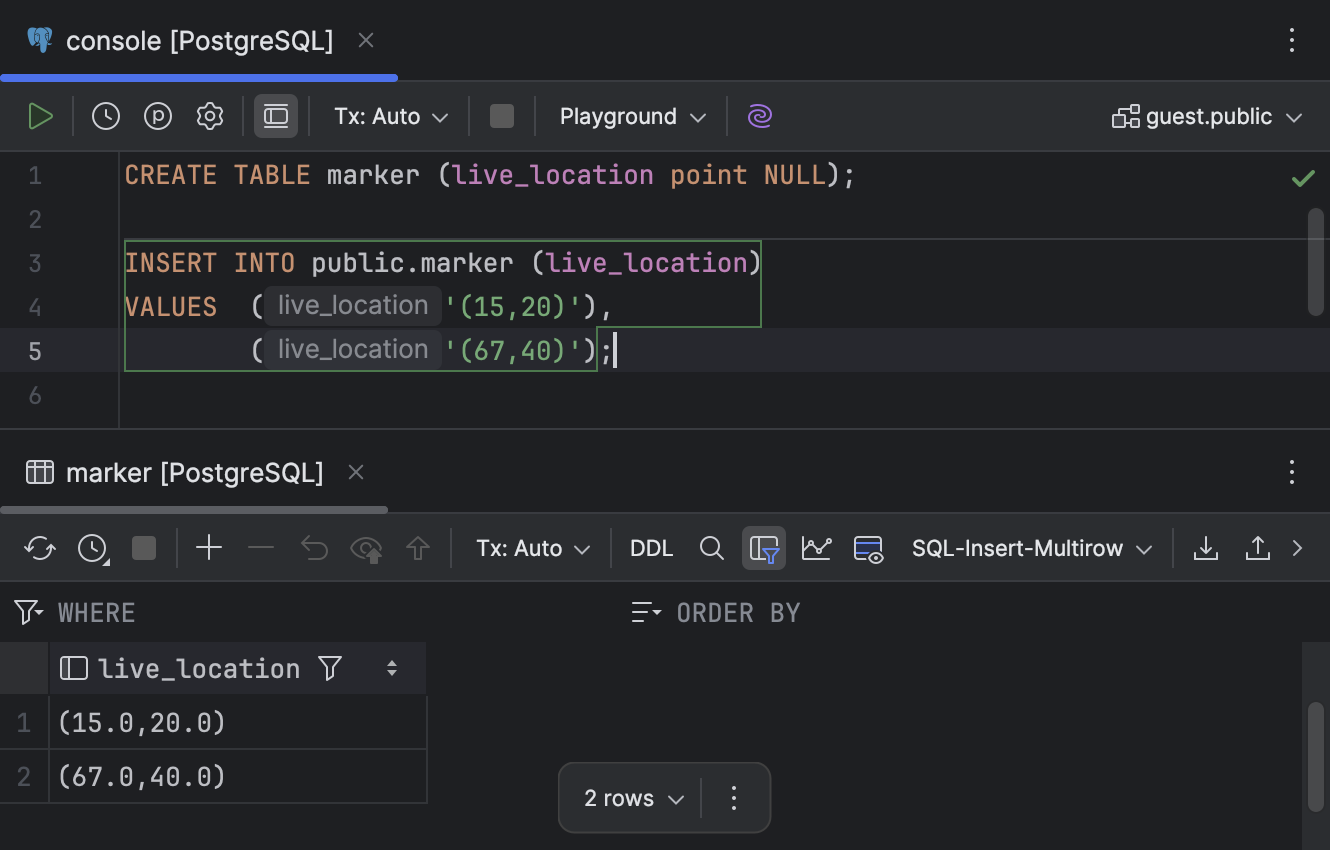Click the Explain Plan 'P' icon
Screen dimensions: 1330x850
(x=158, y=117)
